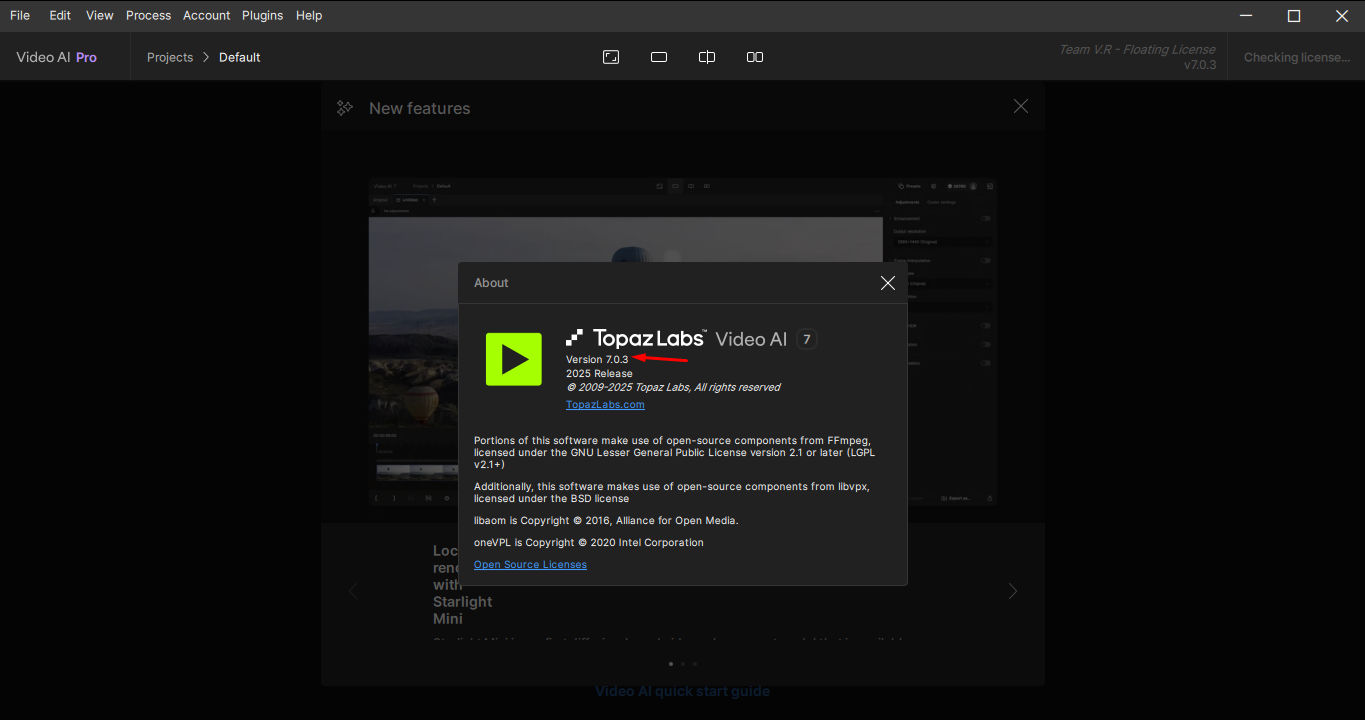
Task: Go to the next feature slide arrow
Action: (1012, 591)
